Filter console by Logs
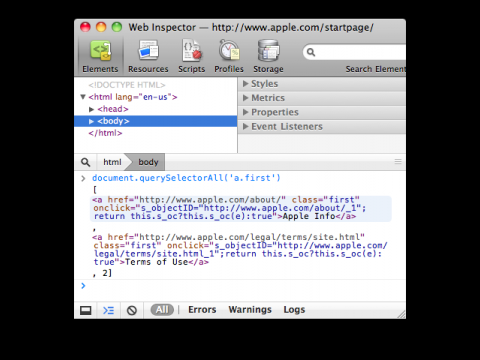The image size is (480, 360). (294, 310)
